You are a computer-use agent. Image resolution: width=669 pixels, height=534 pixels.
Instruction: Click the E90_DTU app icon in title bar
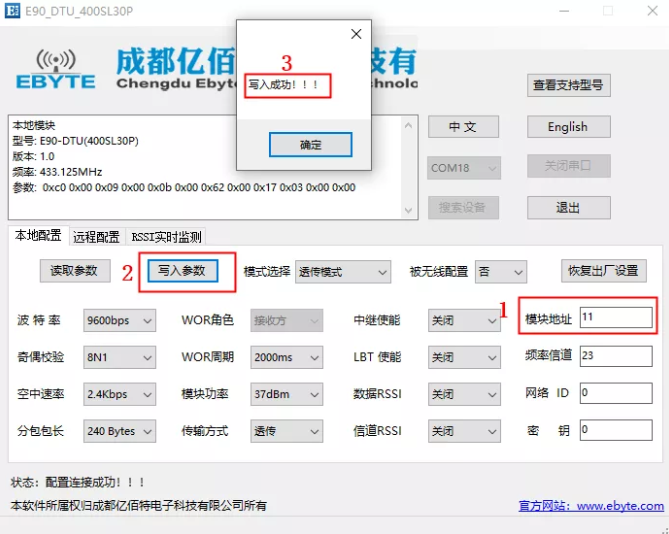pyautogui.click(x=12, y=11)
